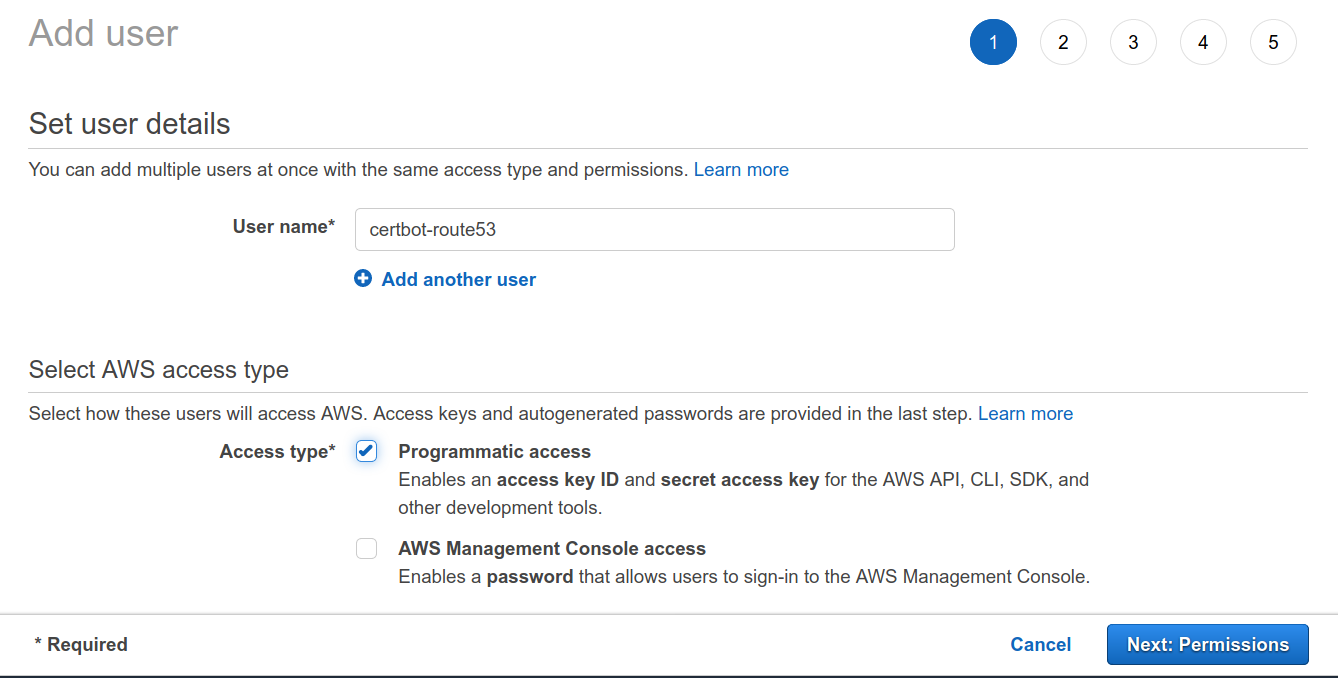Click the Add user page heading
Screen dimensions: 1338x678
[x=103, y=33]
